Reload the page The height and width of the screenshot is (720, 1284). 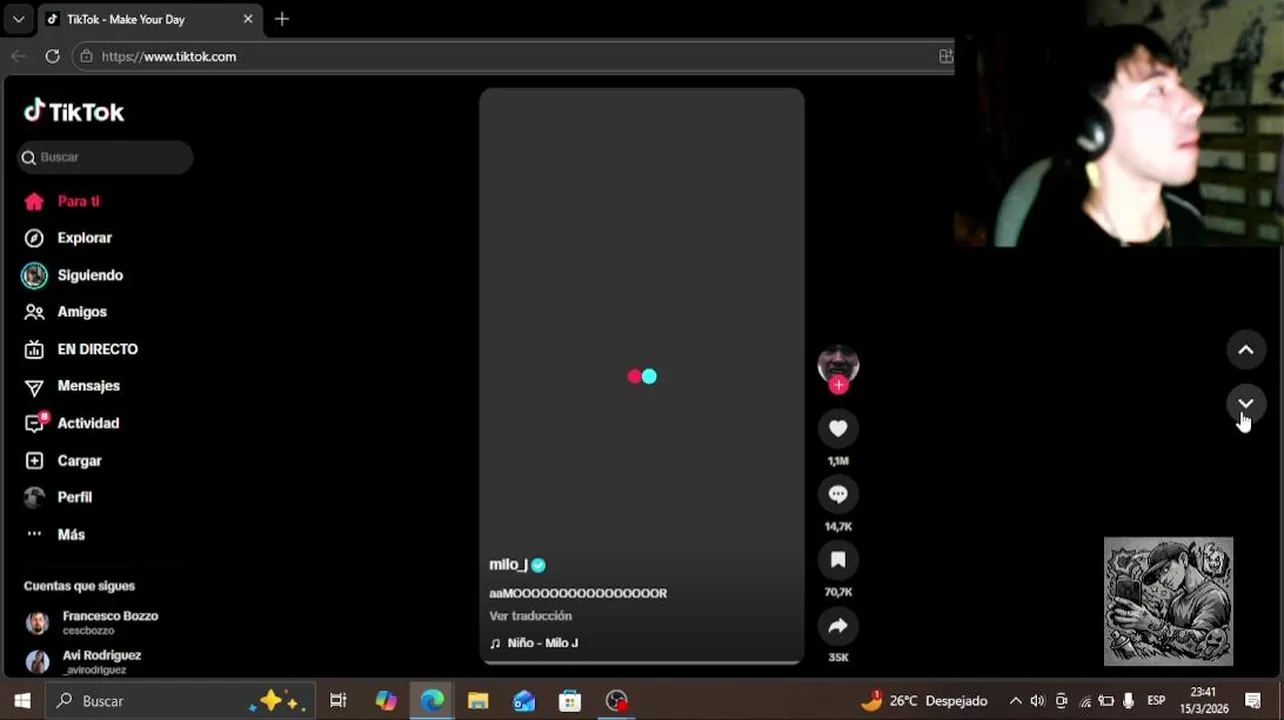[x=52, y=56]
